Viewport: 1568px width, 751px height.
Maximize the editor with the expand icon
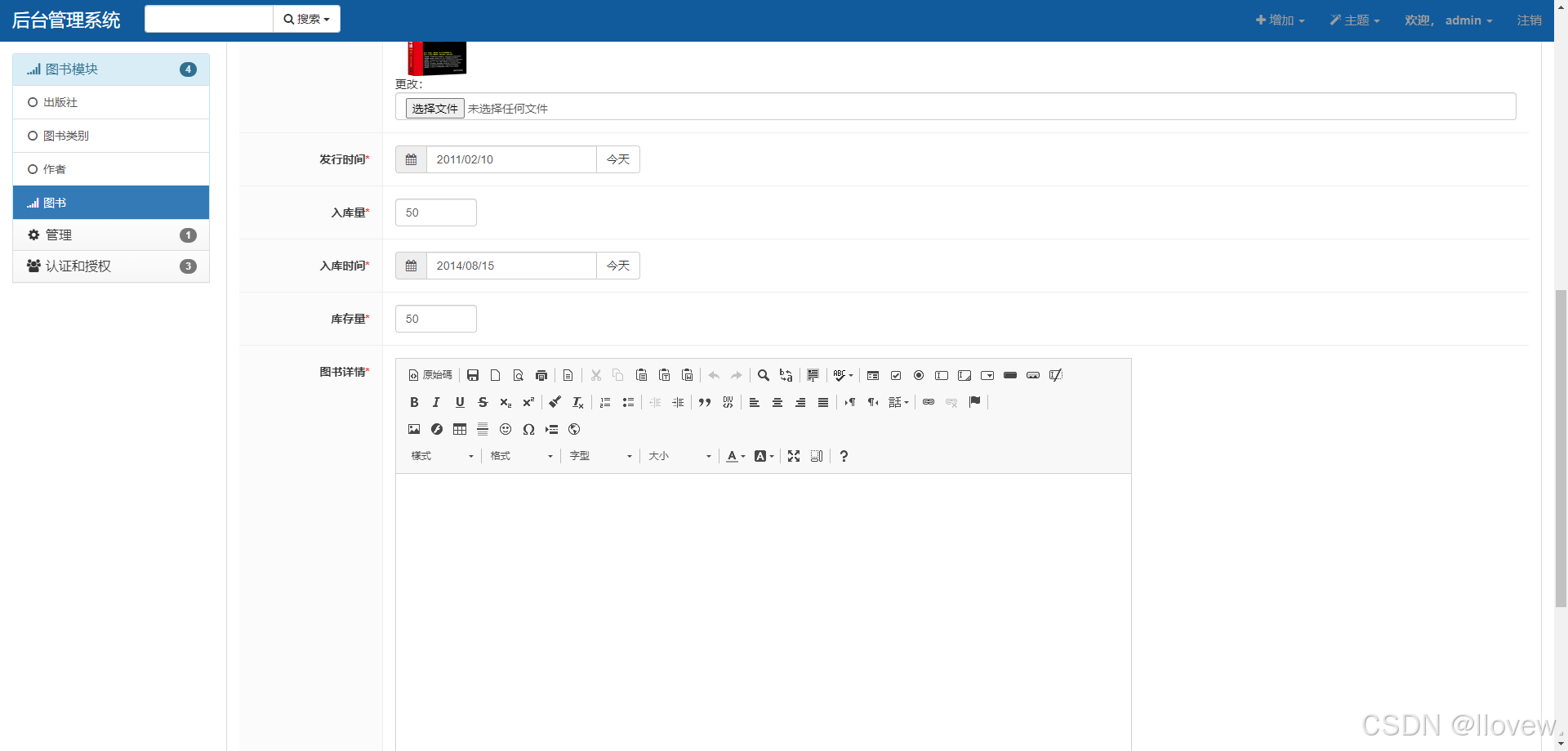pyautogui.click(x=794, y=456)
